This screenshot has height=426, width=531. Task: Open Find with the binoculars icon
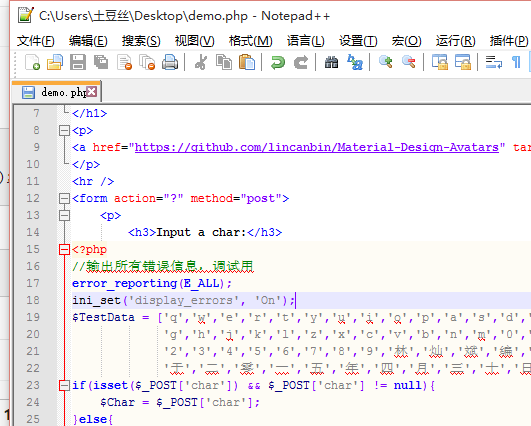coord(331,62)
